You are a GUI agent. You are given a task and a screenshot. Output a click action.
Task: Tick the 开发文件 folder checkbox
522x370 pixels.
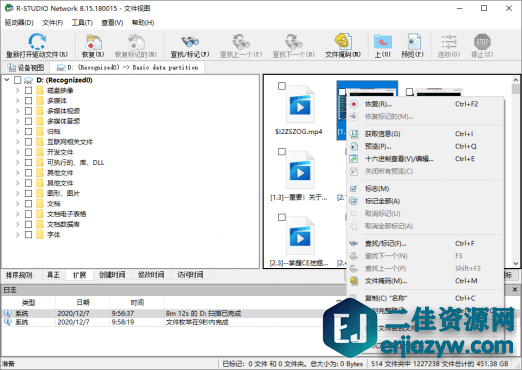click(x=28, y=152)
